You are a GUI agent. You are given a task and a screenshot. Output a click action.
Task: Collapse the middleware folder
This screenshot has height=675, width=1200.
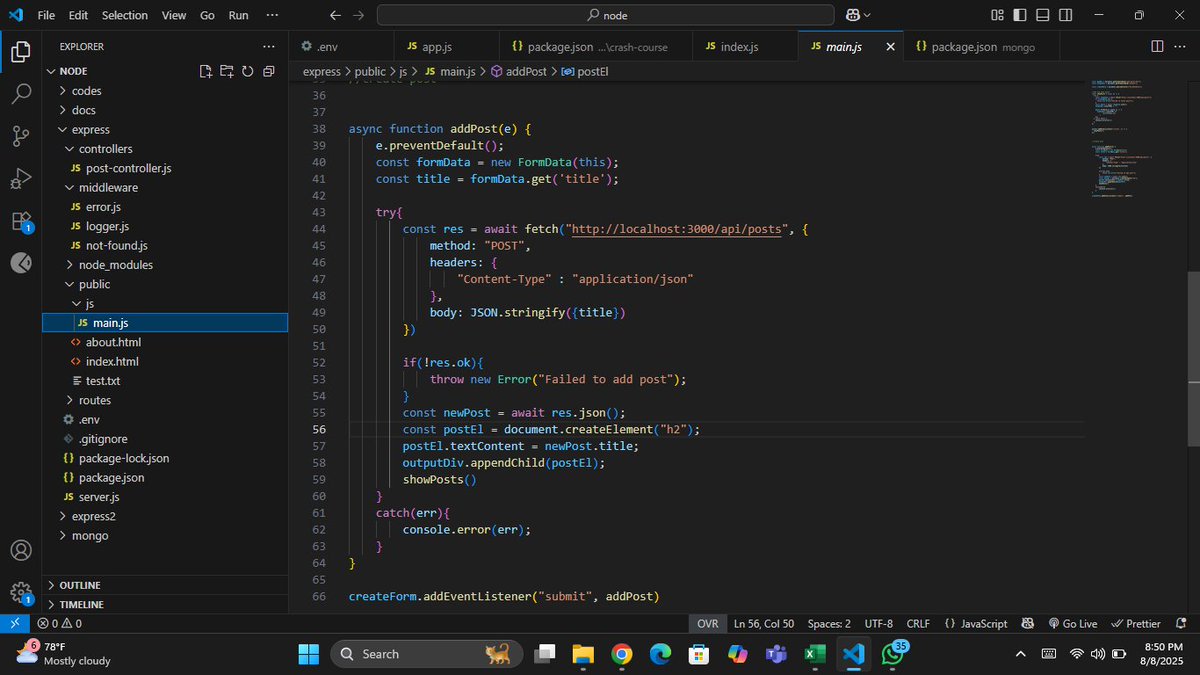pos(165,187)
